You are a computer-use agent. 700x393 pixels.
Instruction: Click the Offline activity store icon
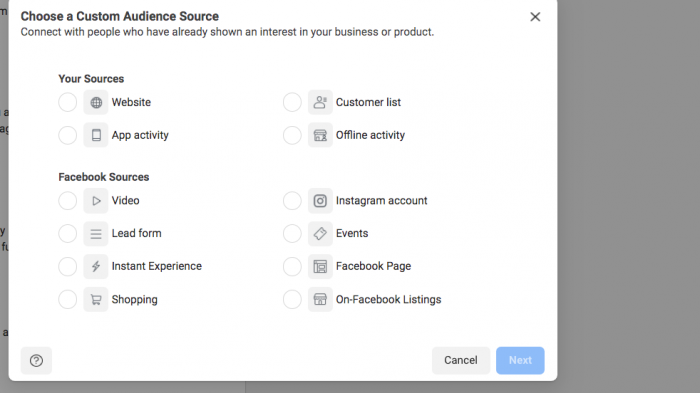click(x=320, y=135)
